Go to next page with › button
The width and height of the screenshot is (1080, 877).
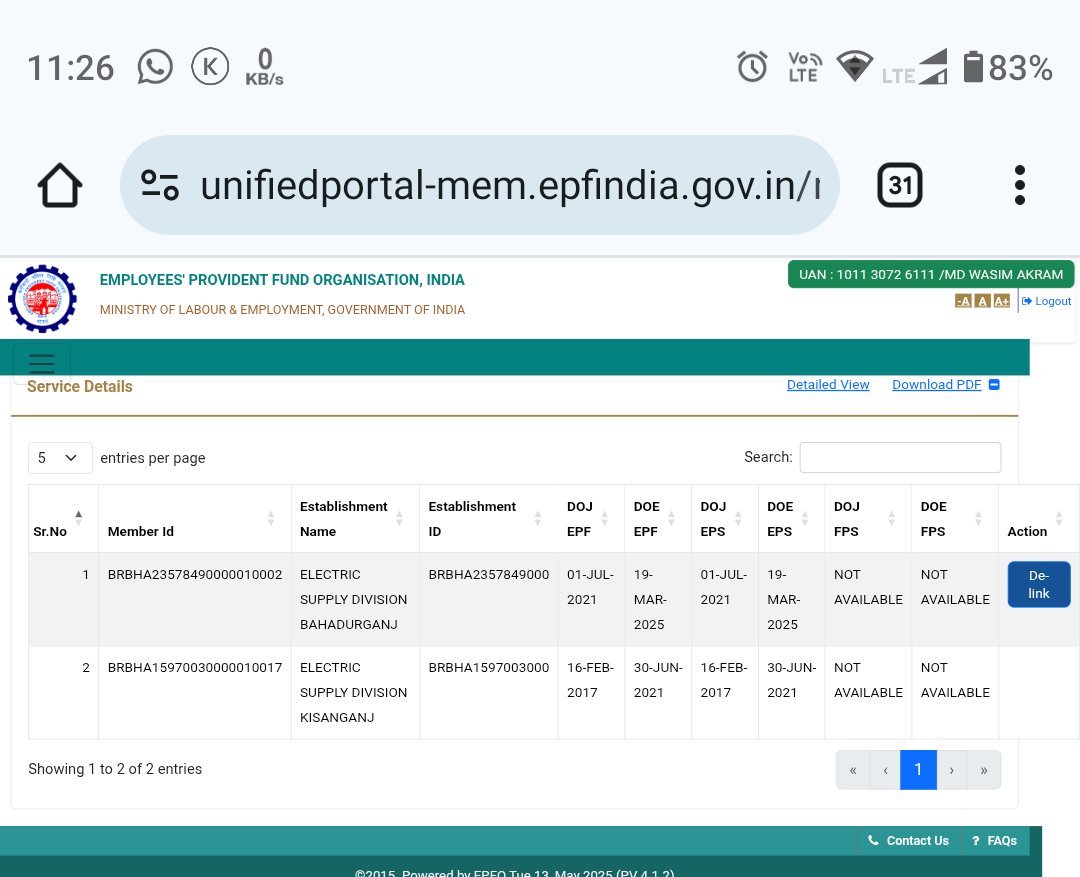952,770
